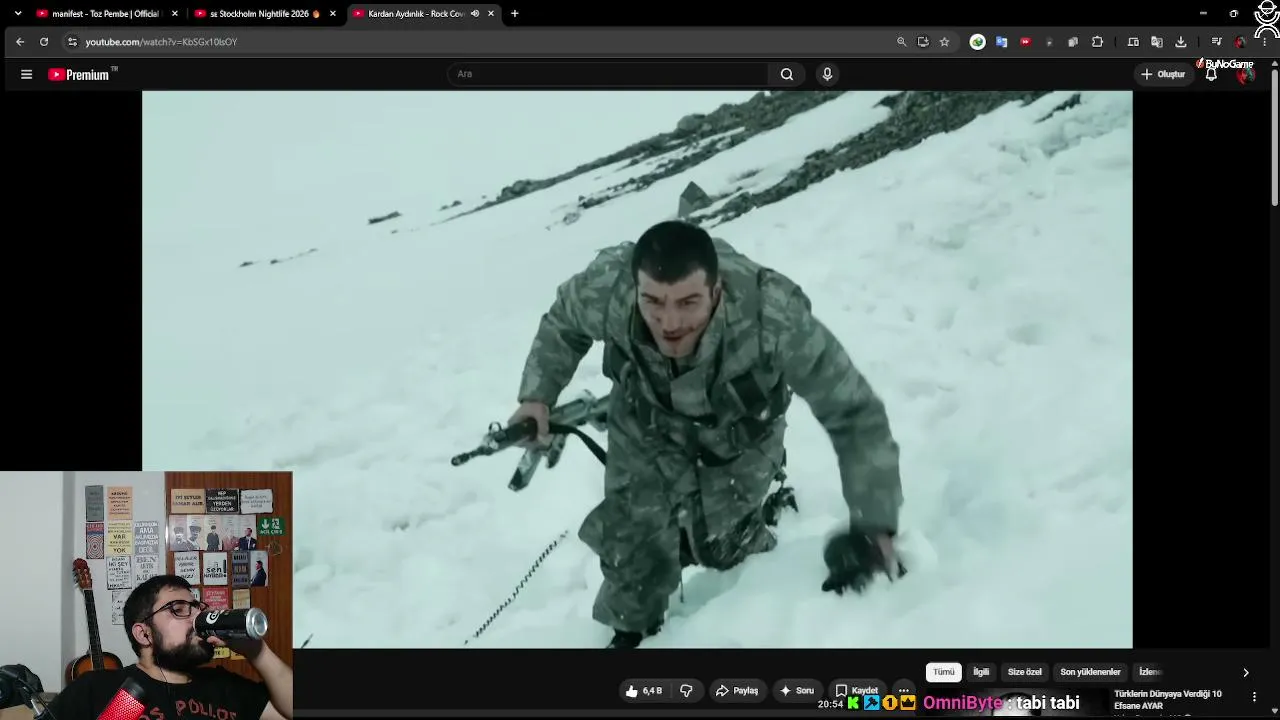
Task: View site information for youtube.com
Action: 72,42
